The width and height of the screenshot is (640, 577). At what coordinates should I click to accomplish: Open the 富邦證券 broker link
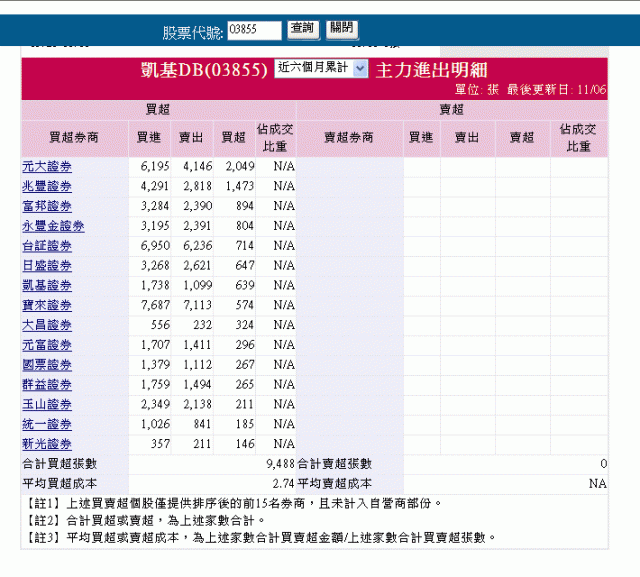[47, 206]
